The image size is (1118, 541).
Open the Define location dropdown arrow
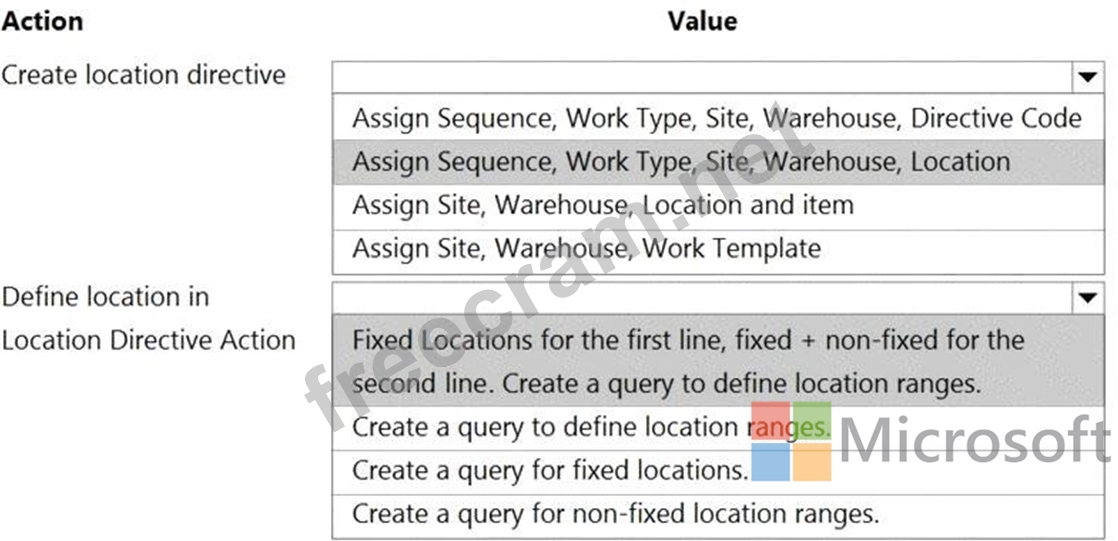point(1084,297)
